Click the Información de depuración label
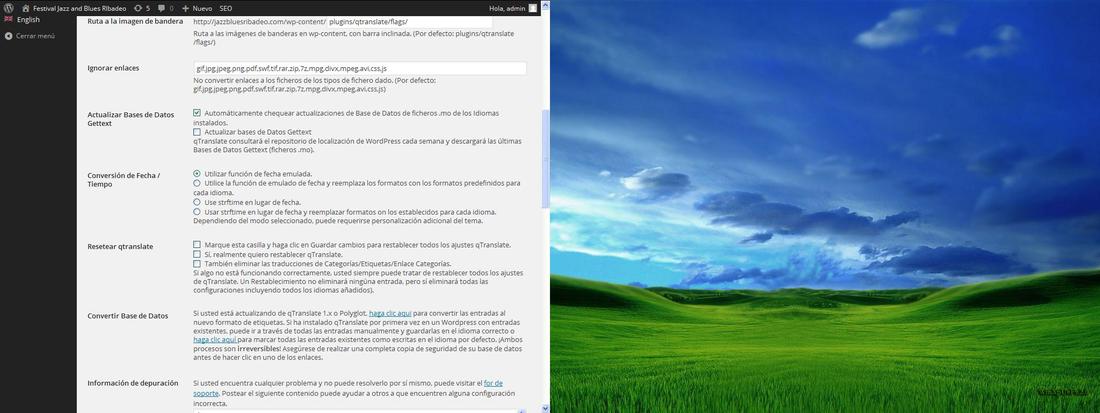Viewport: 1100px width, 413px height. (133, 383)
